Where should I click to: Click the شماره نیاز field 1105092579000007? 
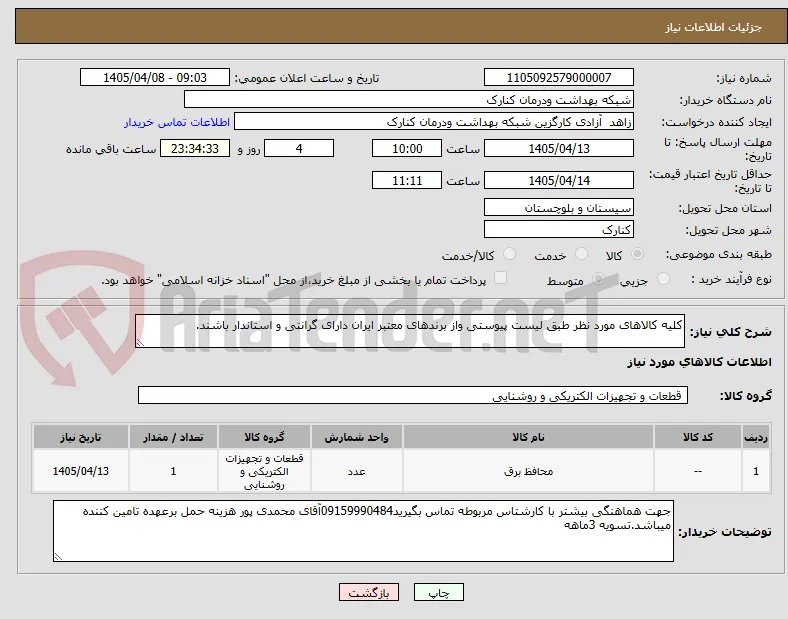click(558, 78)
